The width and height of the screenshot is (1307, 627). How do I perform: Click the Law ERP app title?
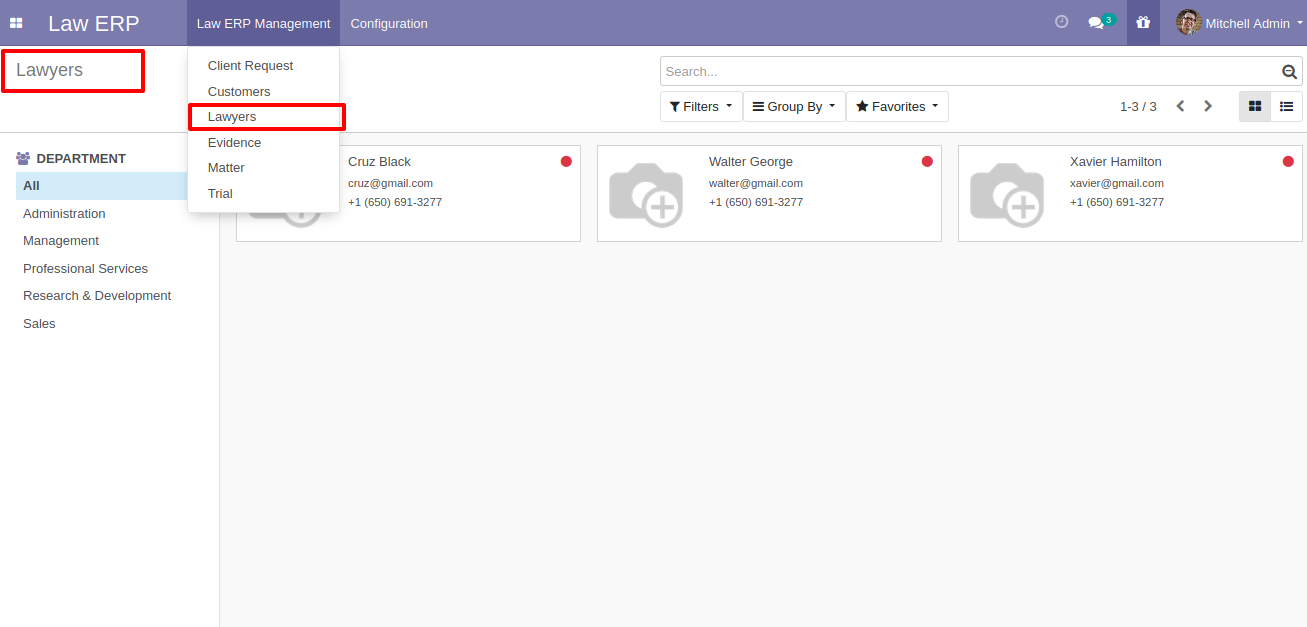click(x=93, y=23)
